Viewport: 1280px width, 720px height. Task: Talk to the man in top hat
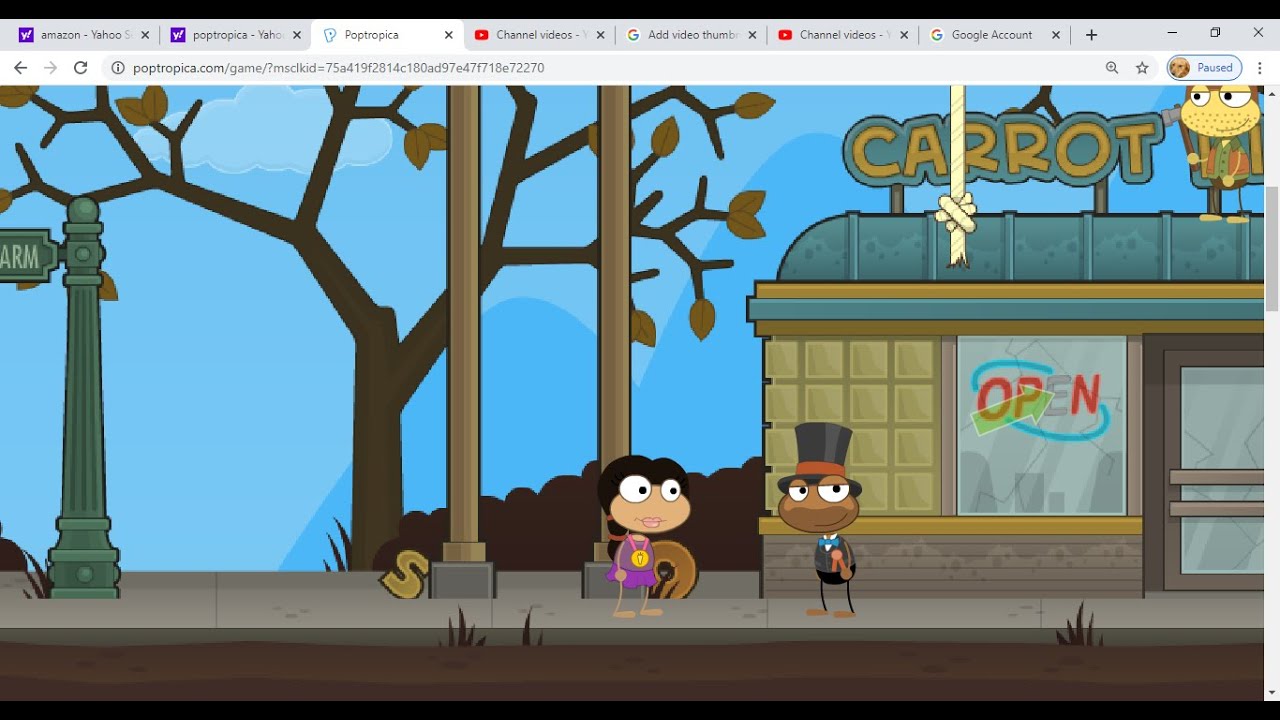pos(821,520)
